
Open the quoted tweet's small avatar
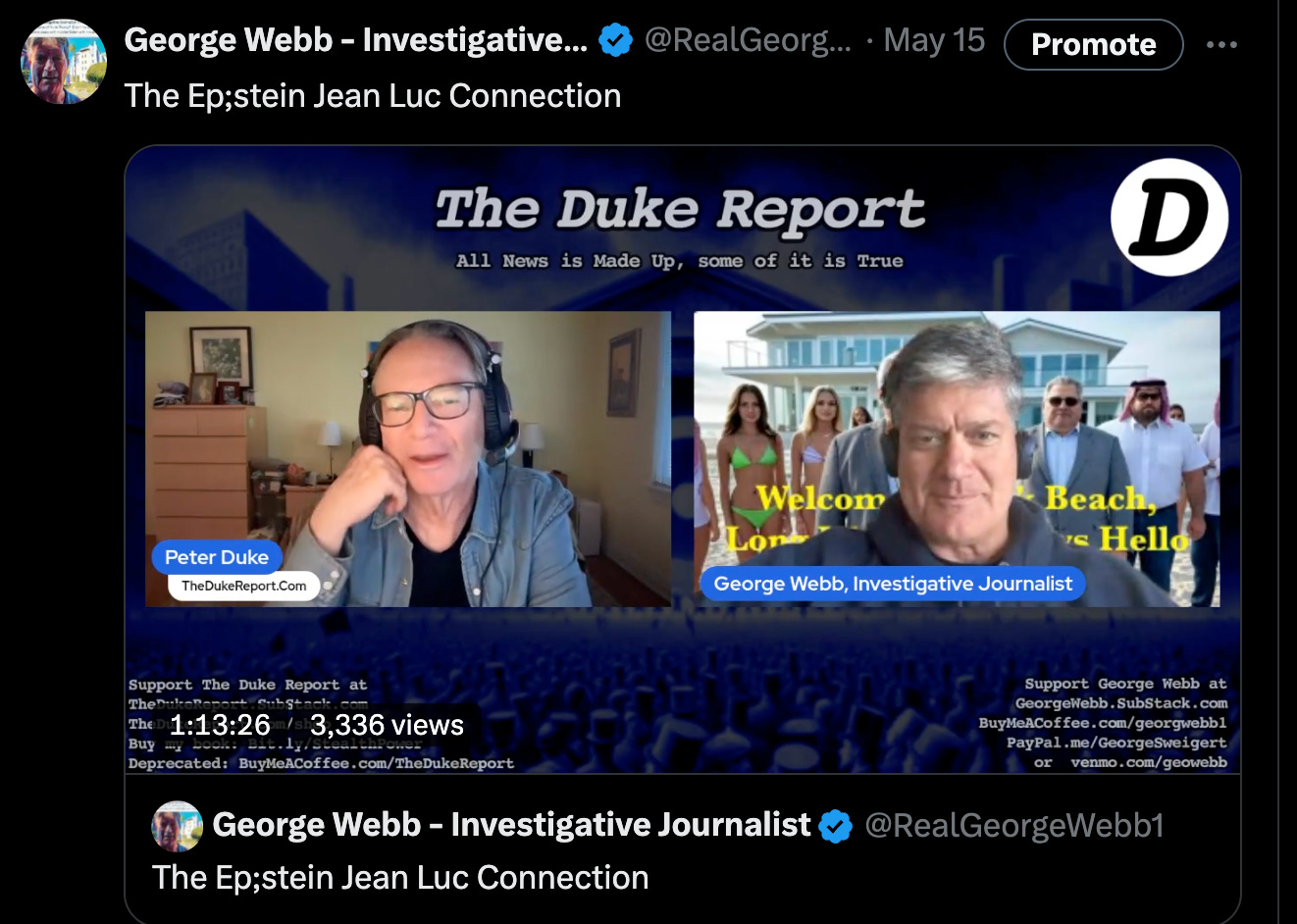pos(177,826)
